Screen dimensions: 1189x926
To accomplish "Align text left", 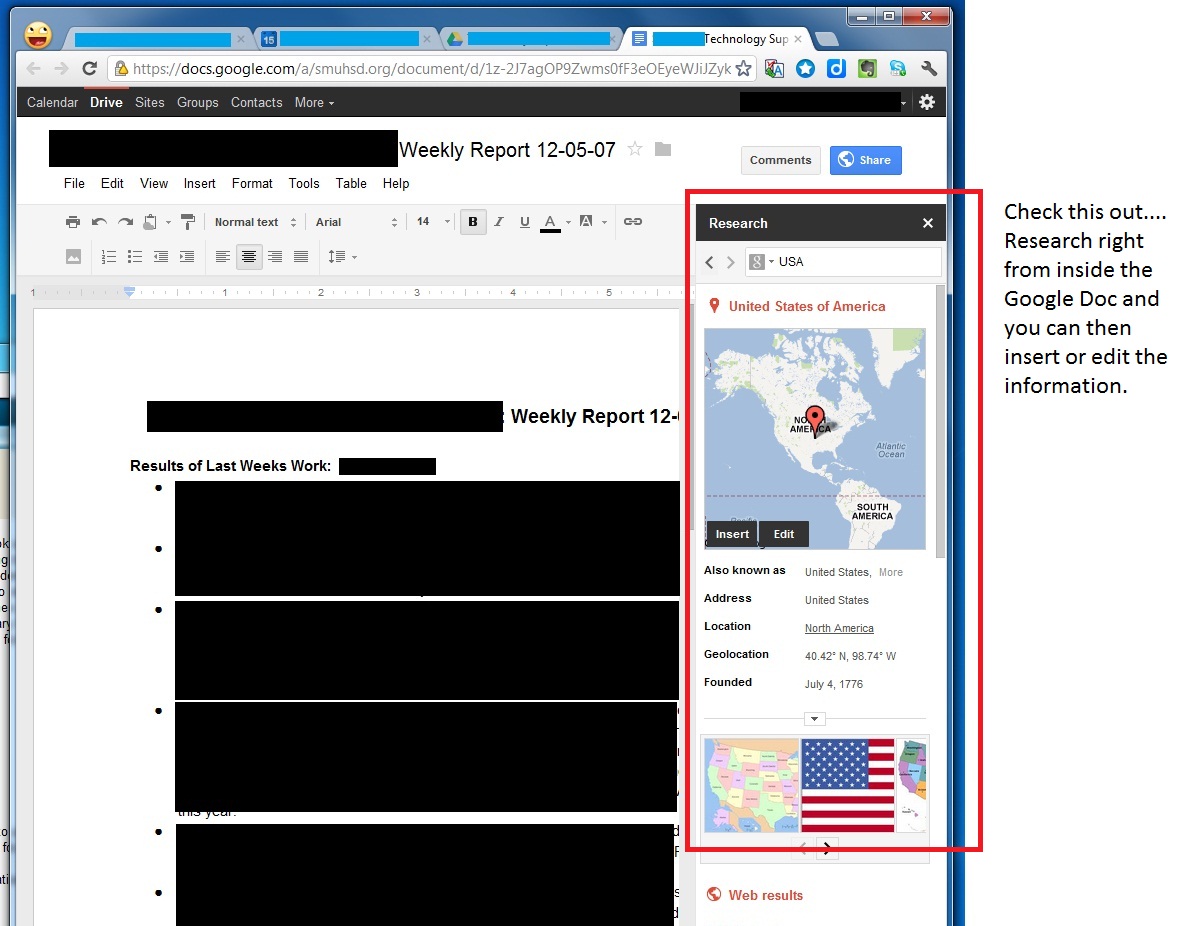I will (x=222, y=257).
